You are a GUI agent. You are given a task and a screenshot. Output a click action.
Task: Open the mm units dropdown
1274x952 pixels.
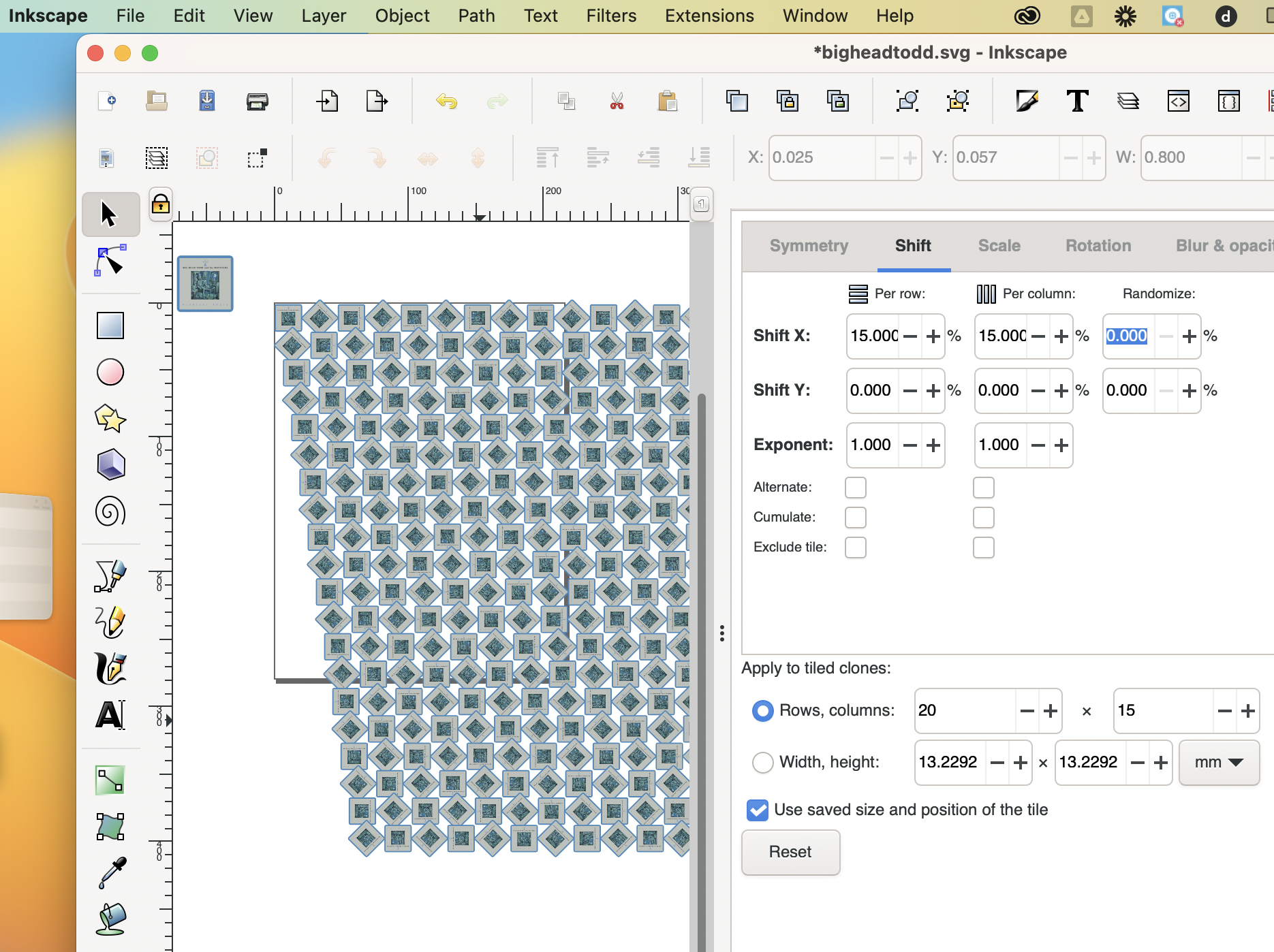click(1218, 763)
